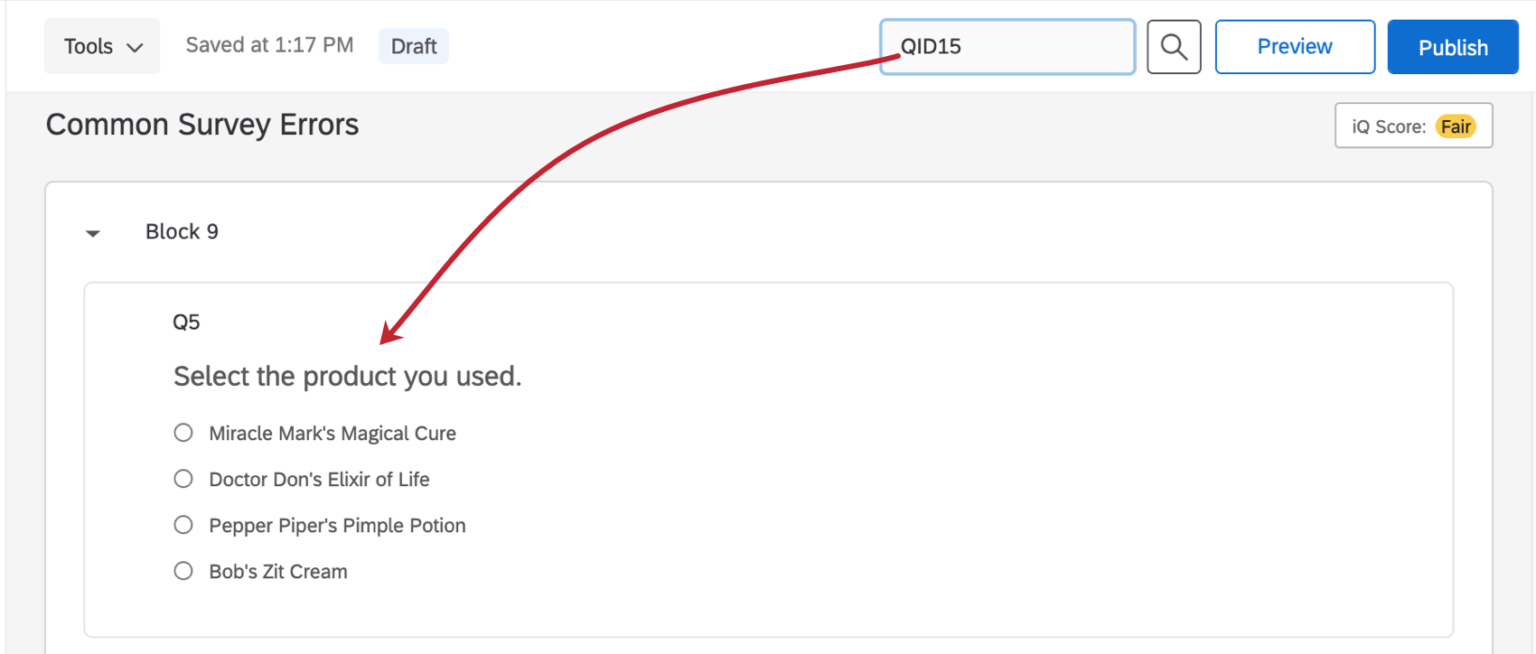The width and height of the screenshot is (1536, 654).
Task: Select the Doctor Don's Elixir of Life option
Action: (x=183, y=478)
